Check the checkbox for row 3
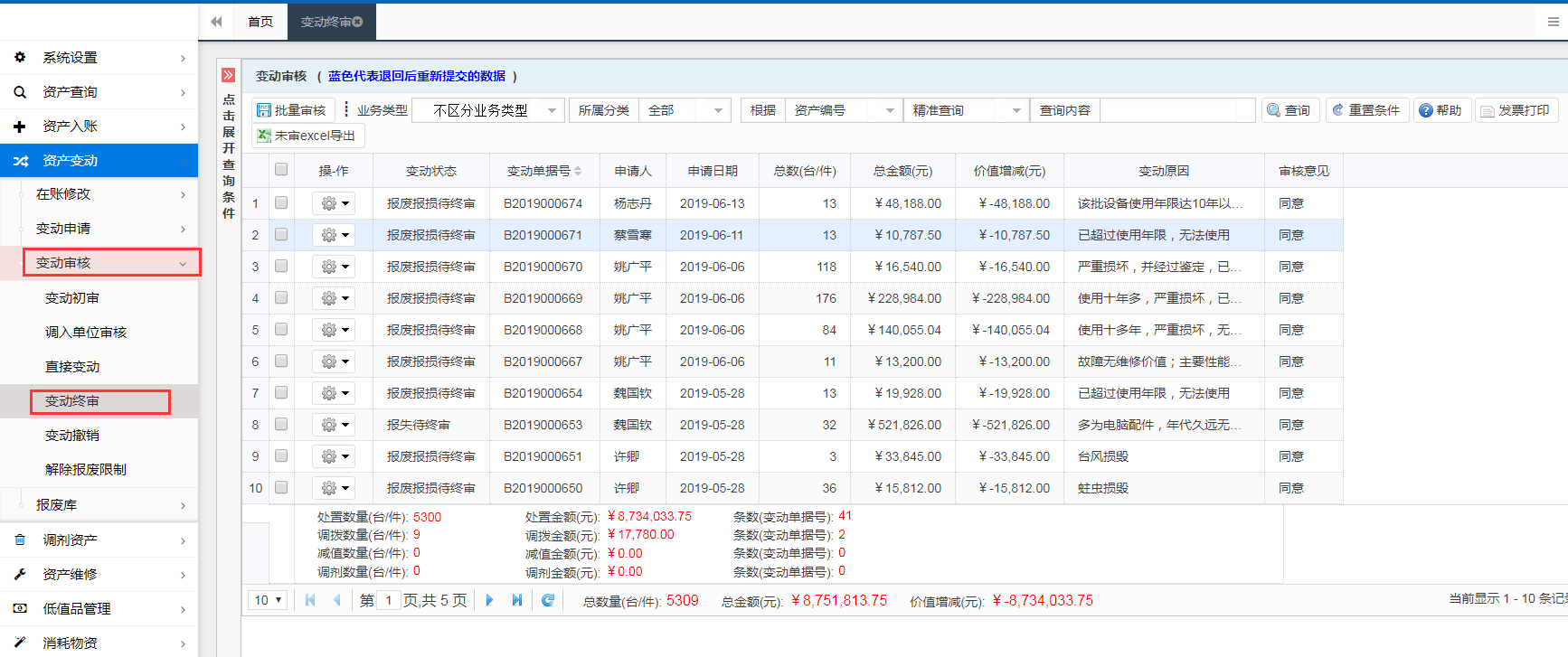1568x657 pixels. (x=281, y=267)
